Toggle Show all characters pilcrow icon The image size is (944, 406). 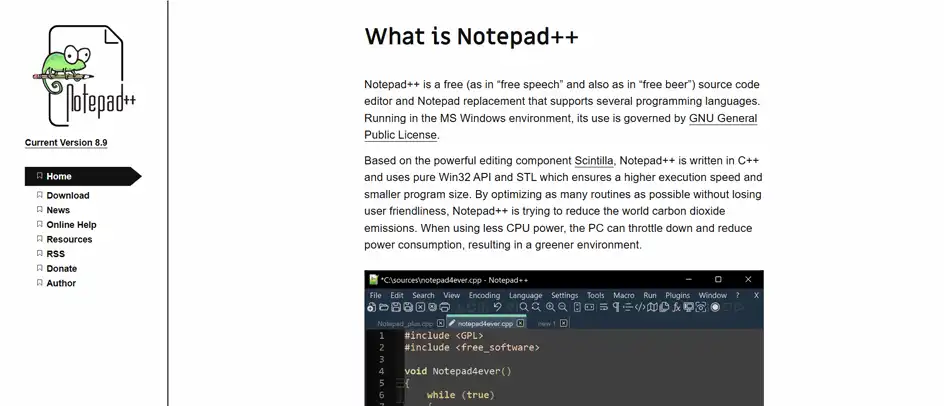[616, 307]
